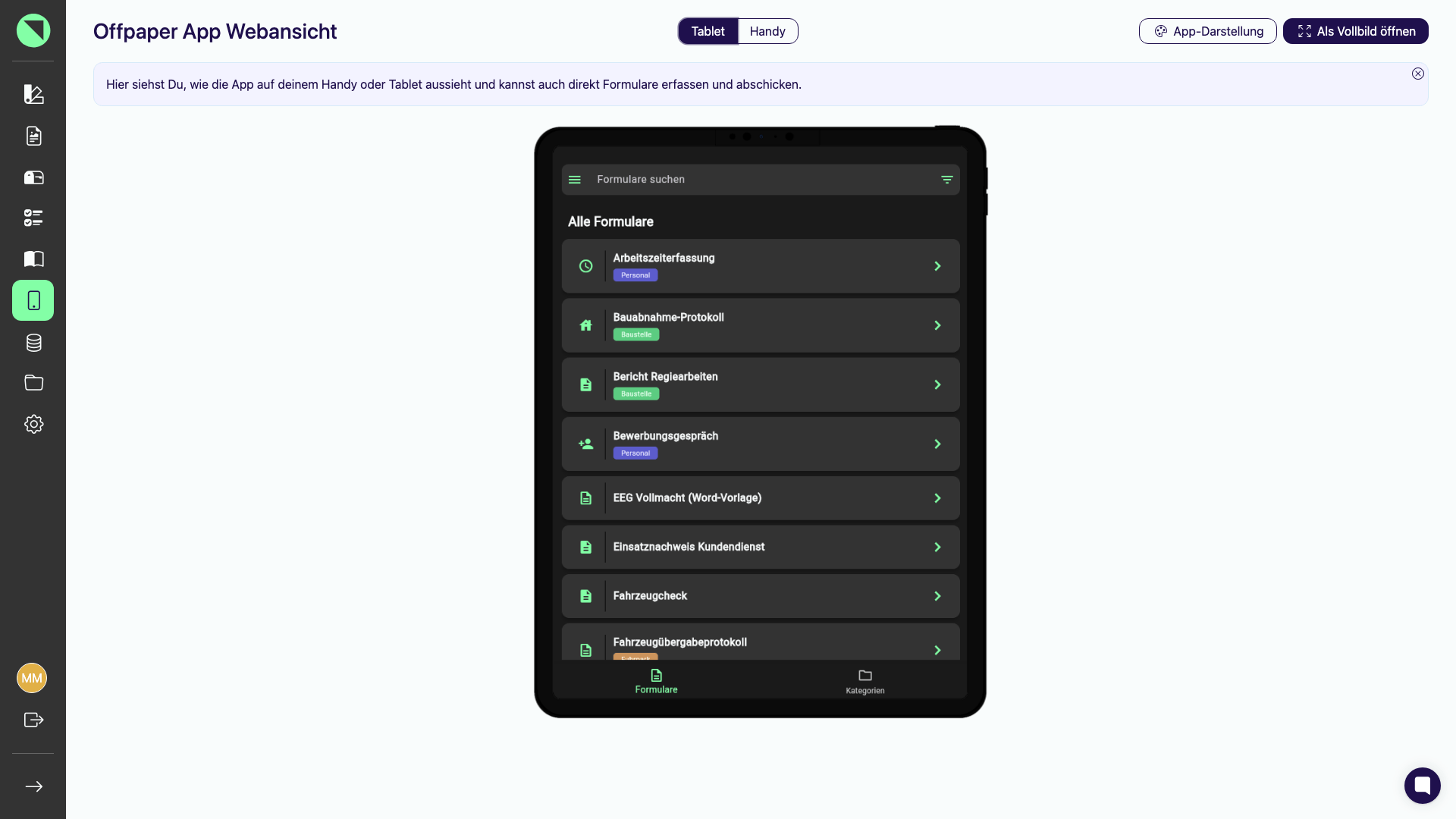Open the Einsatznachweis Kundendienst title

pos(689,547)
